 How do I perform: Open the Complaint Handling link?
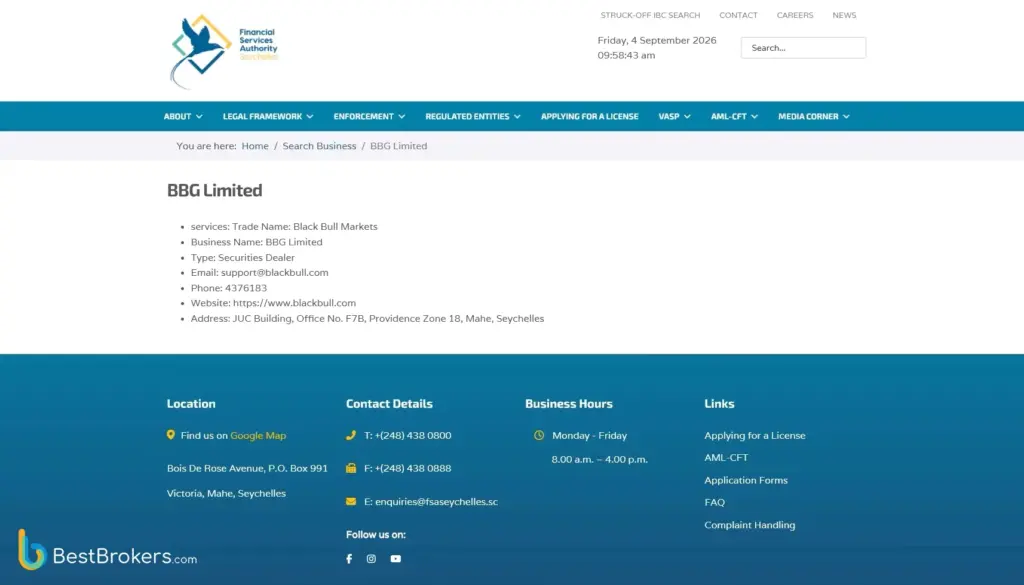pyautogui.click(x=750, y=525)
